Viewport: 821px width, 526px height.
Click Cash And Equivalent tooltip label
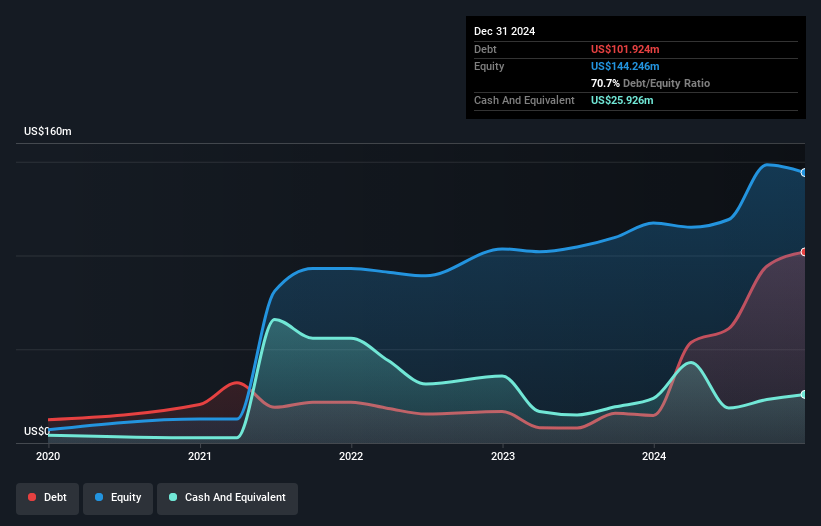[524, 100]
